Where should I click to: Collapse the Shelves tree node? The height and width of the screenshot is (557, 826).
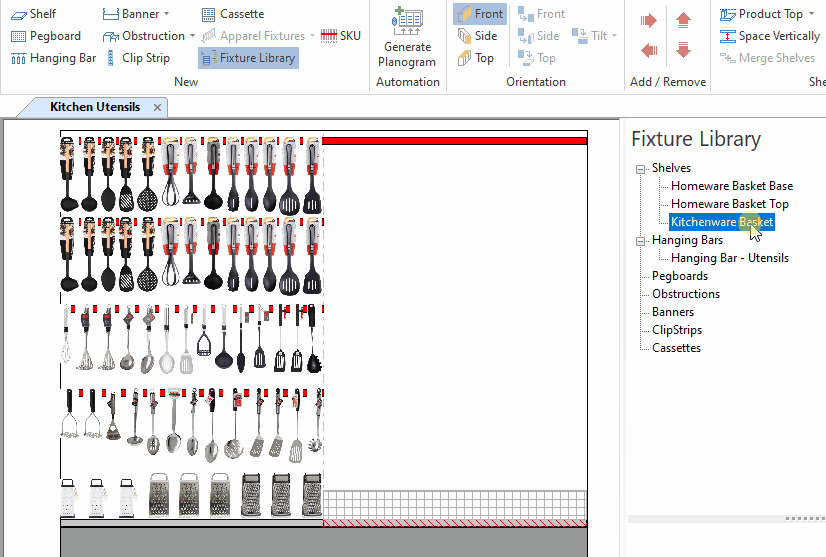pos(641,169)
